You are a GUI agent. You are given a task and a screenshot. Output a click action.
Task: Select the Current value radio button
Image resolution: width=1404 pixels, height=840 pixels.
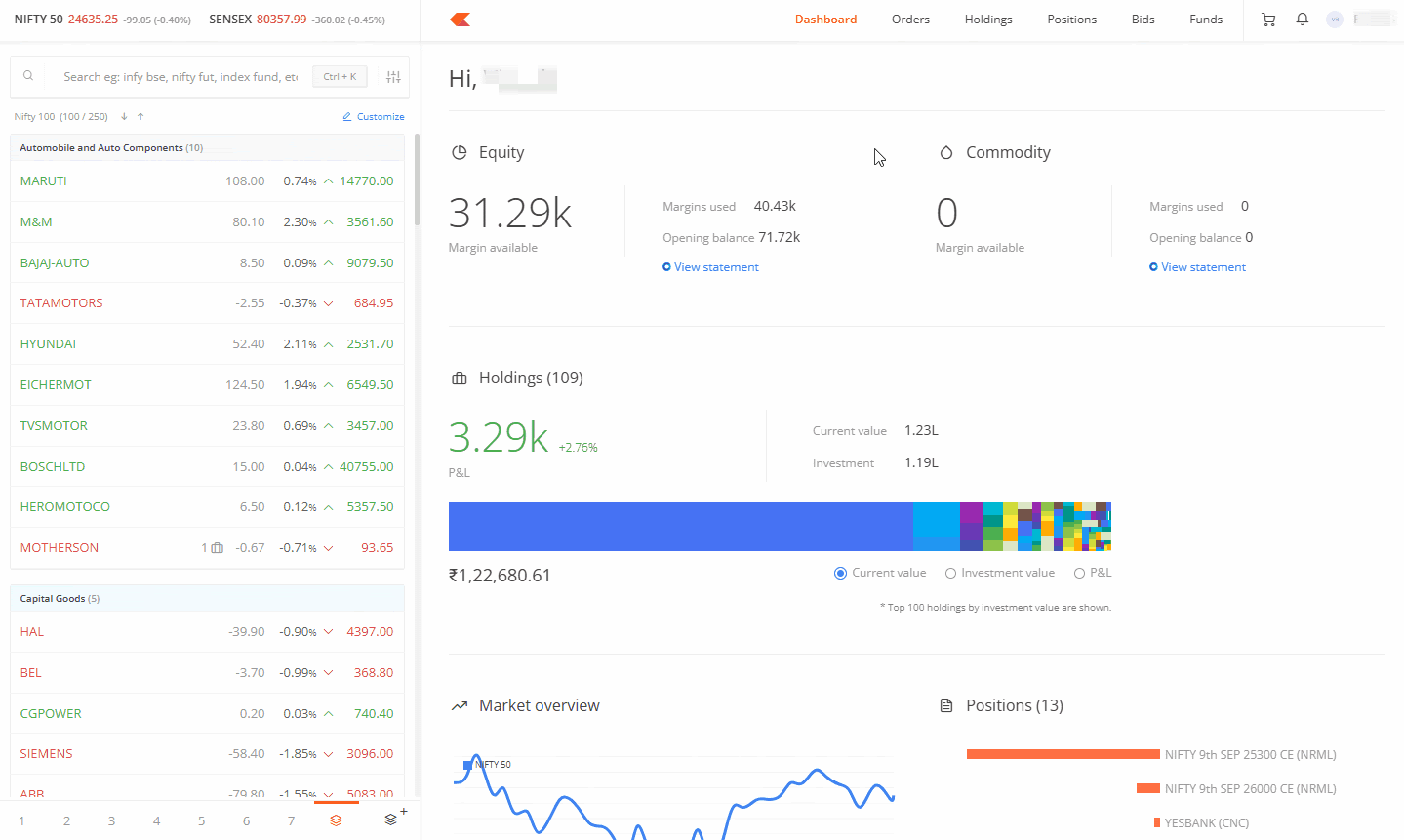click(x=840, y=574)
